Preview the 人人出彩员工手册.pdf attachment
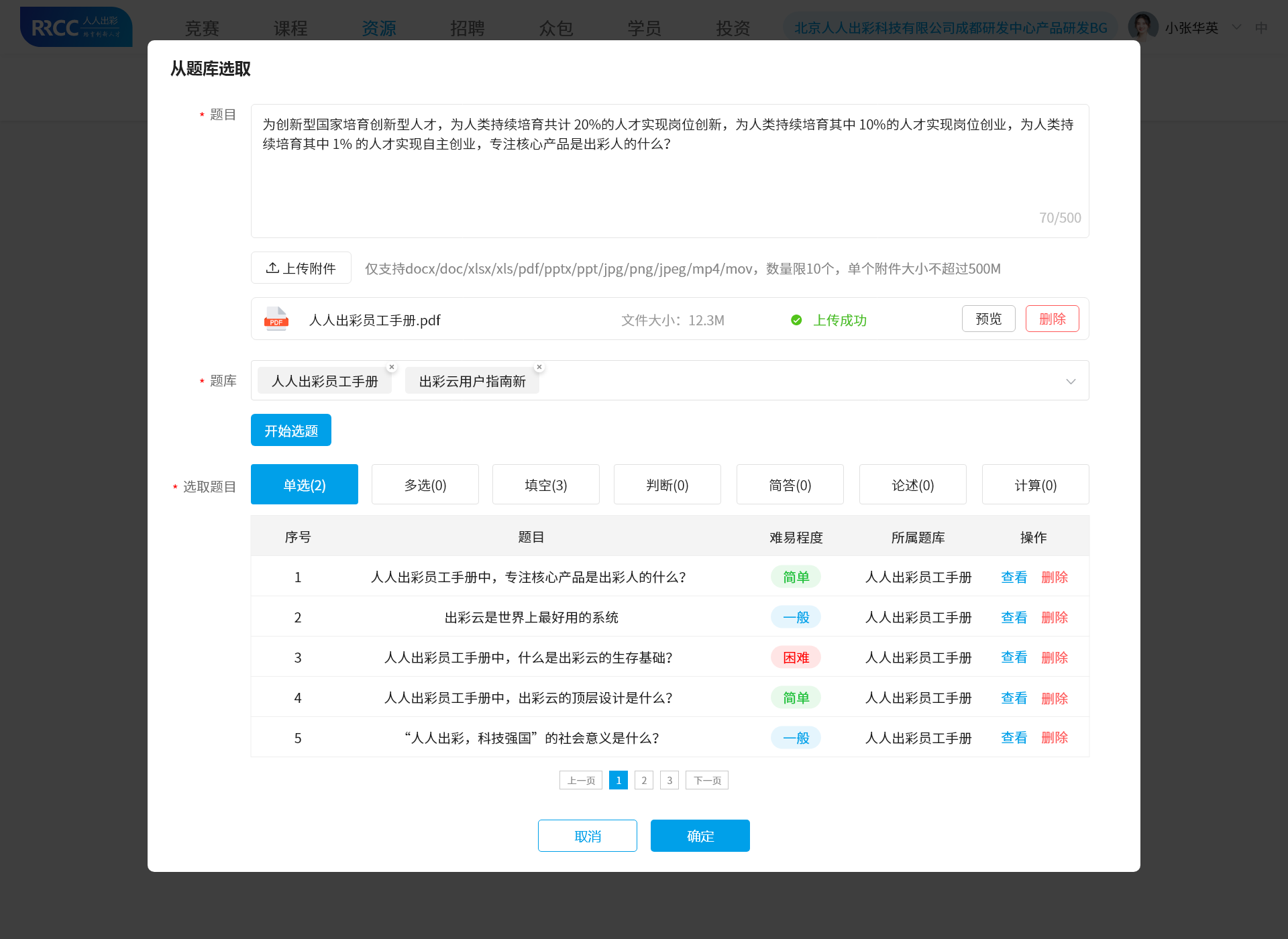Viewport: 1288px width, 939px height. point(989,319)
